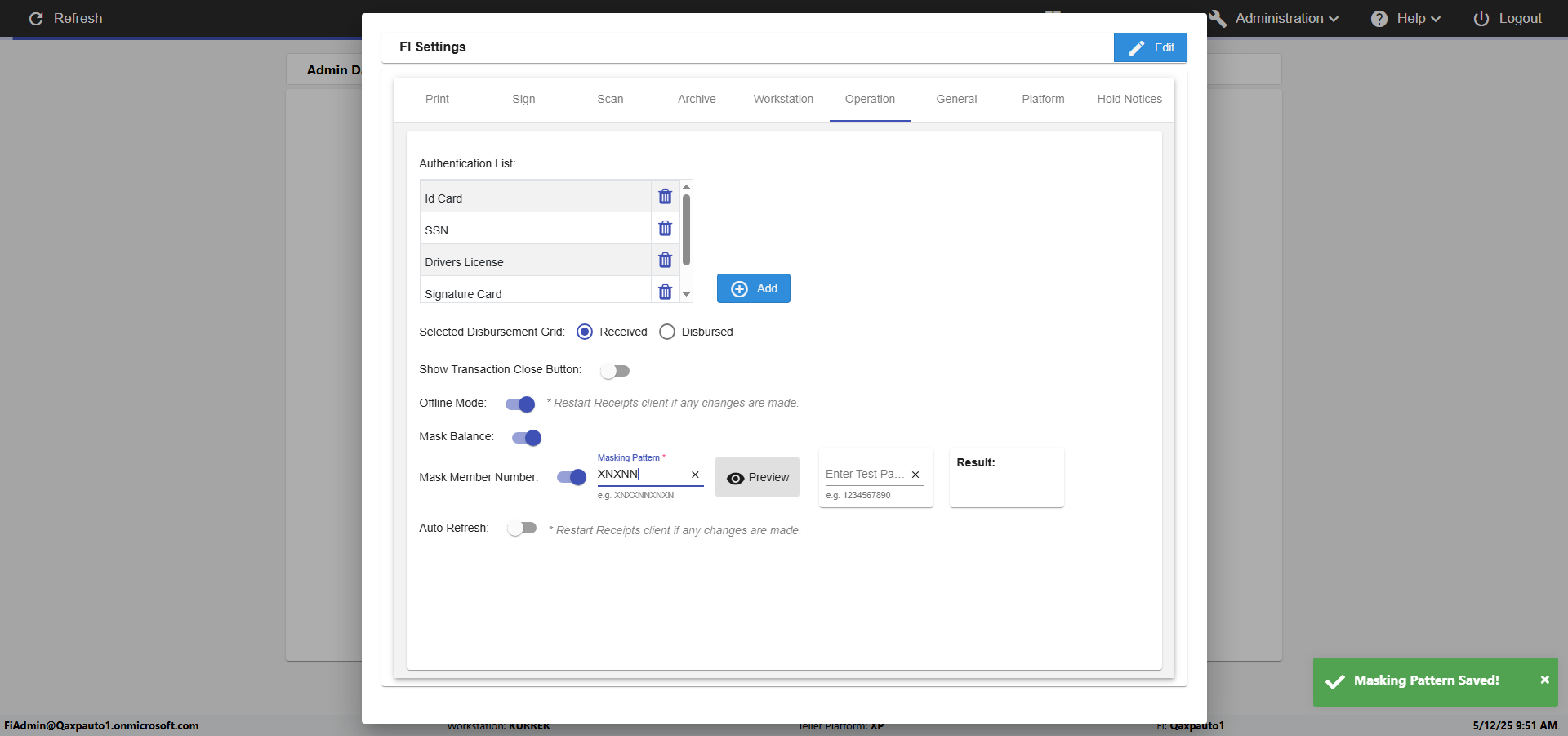
Task: Click the date and time in status bar
Action: point(1514,725)
